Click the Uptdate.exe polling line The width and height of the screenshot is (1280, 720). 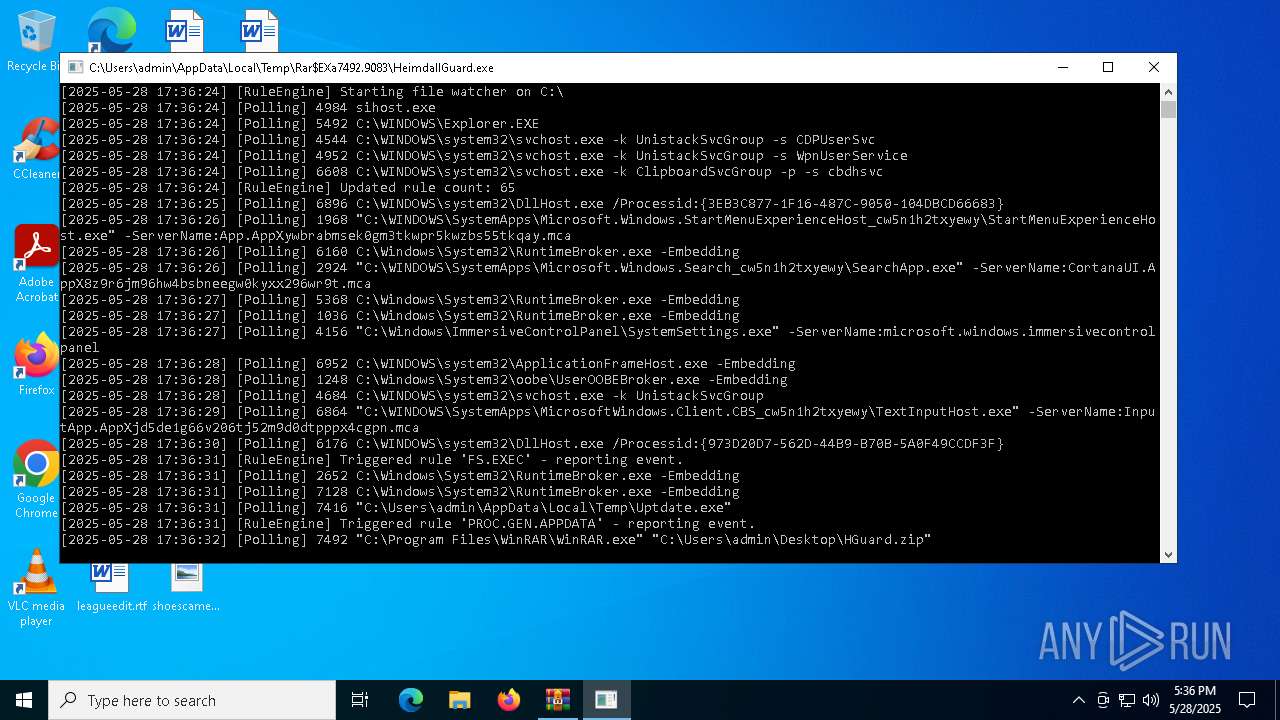click(396, 508)
